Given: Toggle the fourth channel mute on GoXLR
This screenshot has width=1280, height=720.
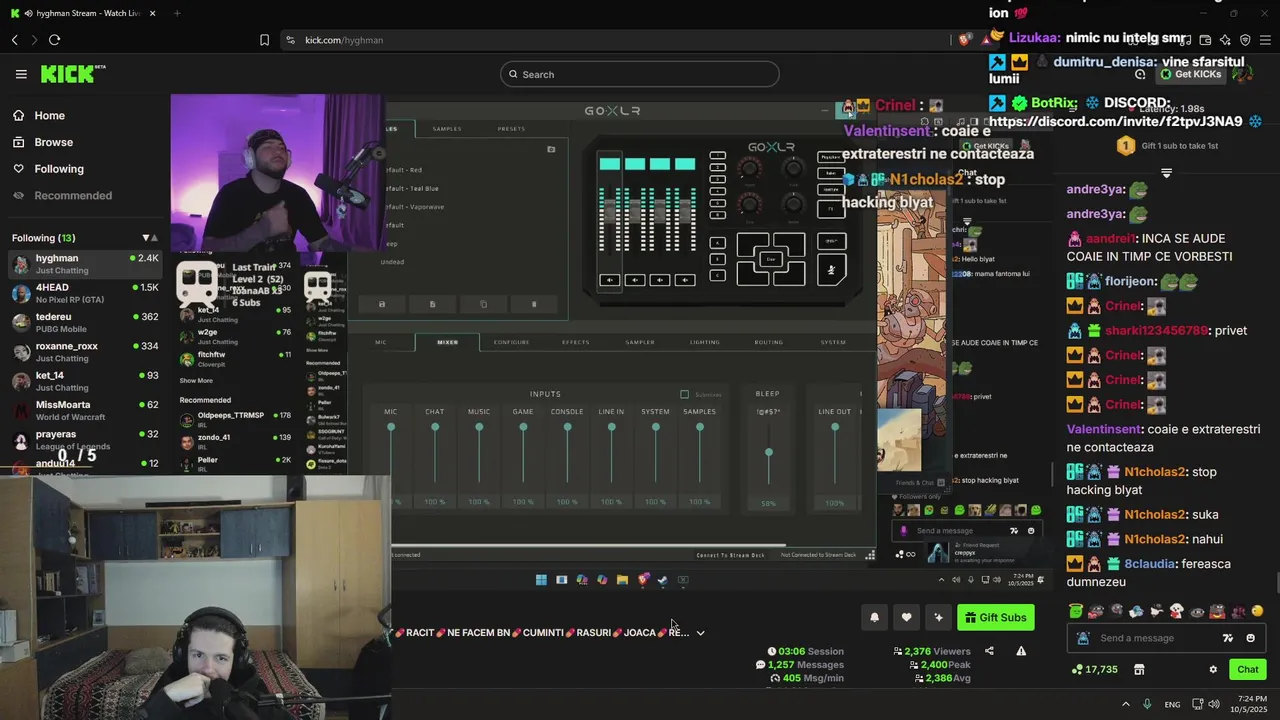Looking at the screenshot, I should tap(684, 280).
